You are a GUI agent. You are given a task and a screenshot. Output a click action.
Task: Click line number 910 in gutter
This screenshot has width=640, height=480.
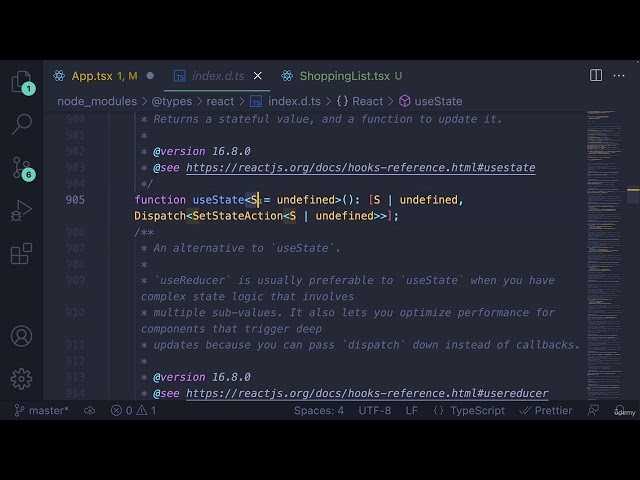[75, 313]
